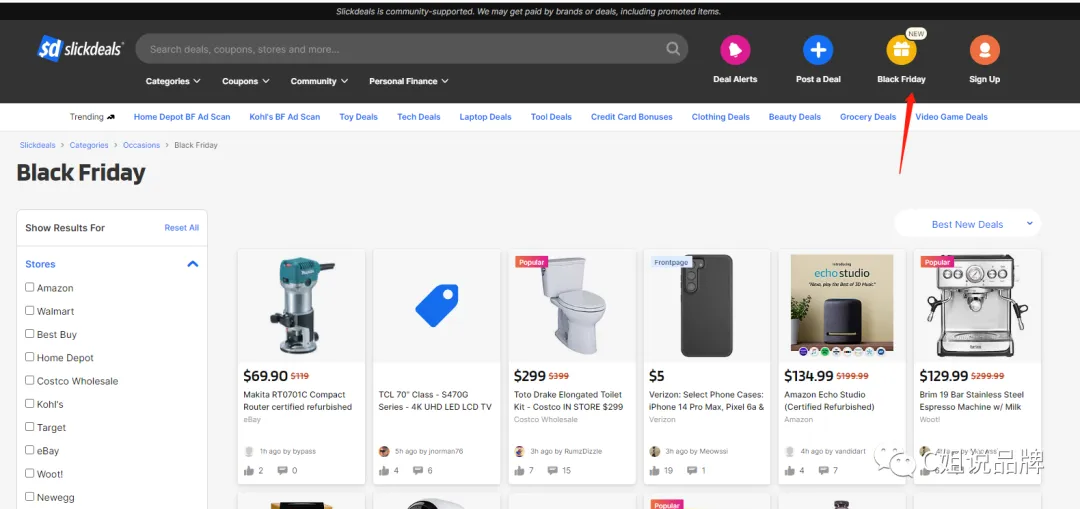
Task: Expand the Categories dropdown menu
Action: click(x=173, y=81)
